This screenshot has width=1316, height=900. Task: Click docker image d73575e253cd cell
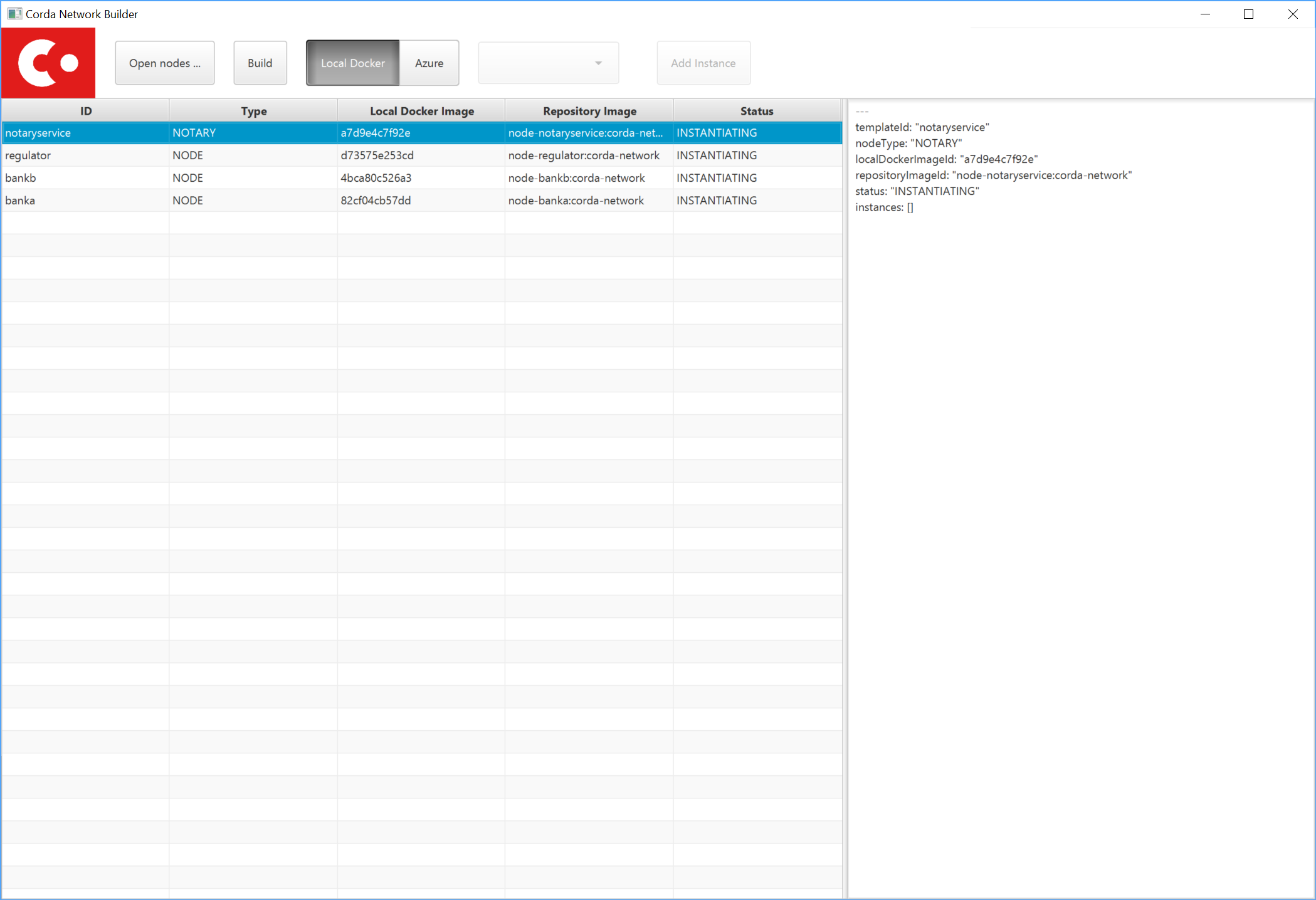pos(421,155)
